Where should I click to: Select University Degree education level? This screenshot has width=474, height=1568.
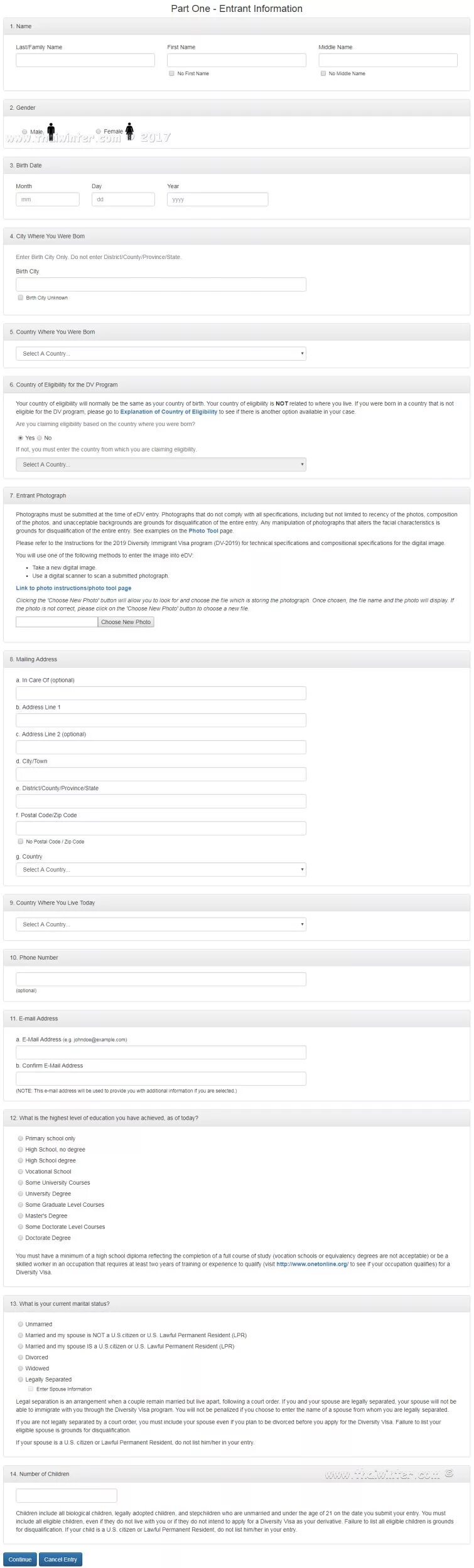[x=21, y=1194]
